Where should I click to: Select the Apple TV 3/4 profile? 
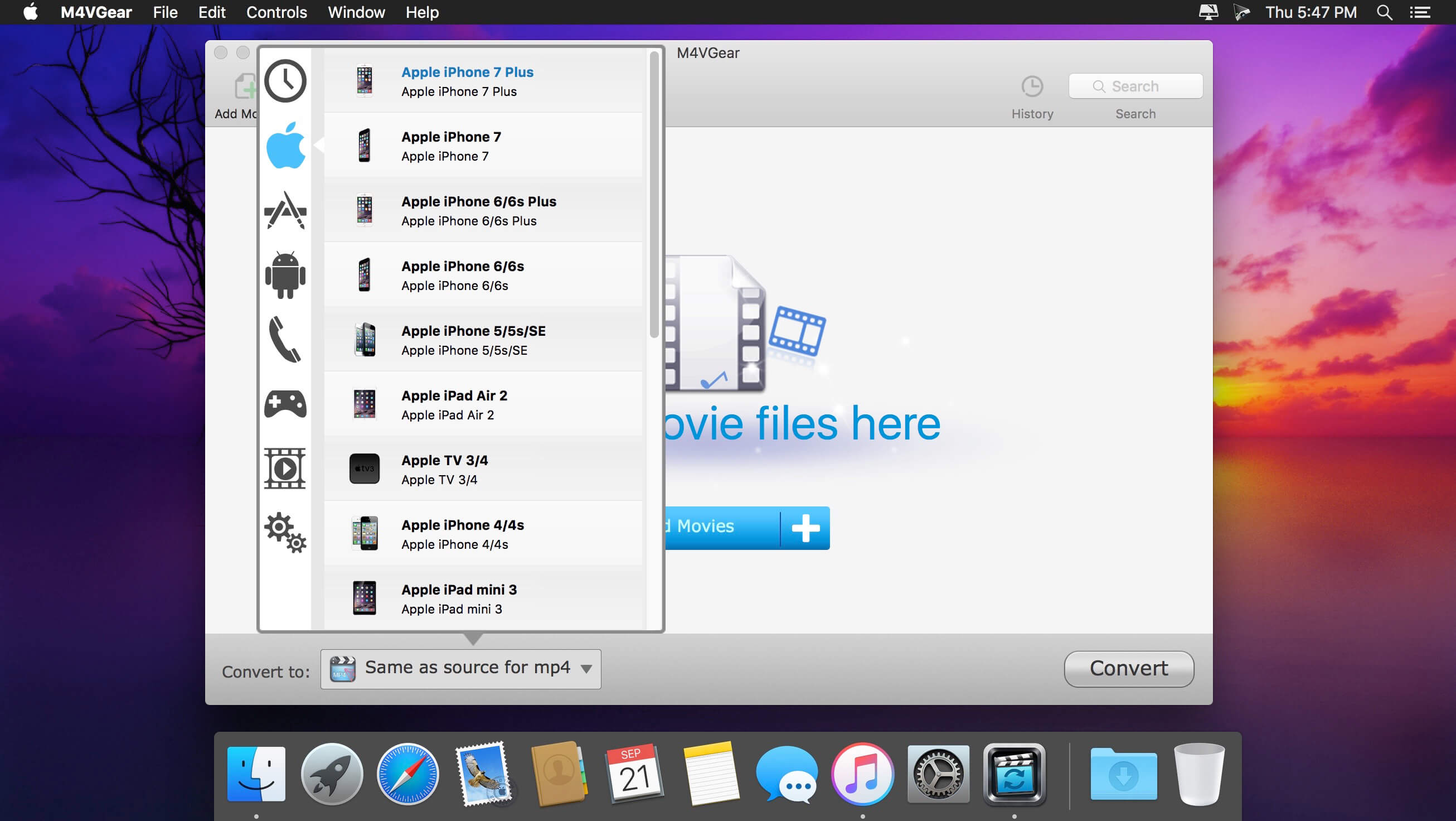coord(483,469)
